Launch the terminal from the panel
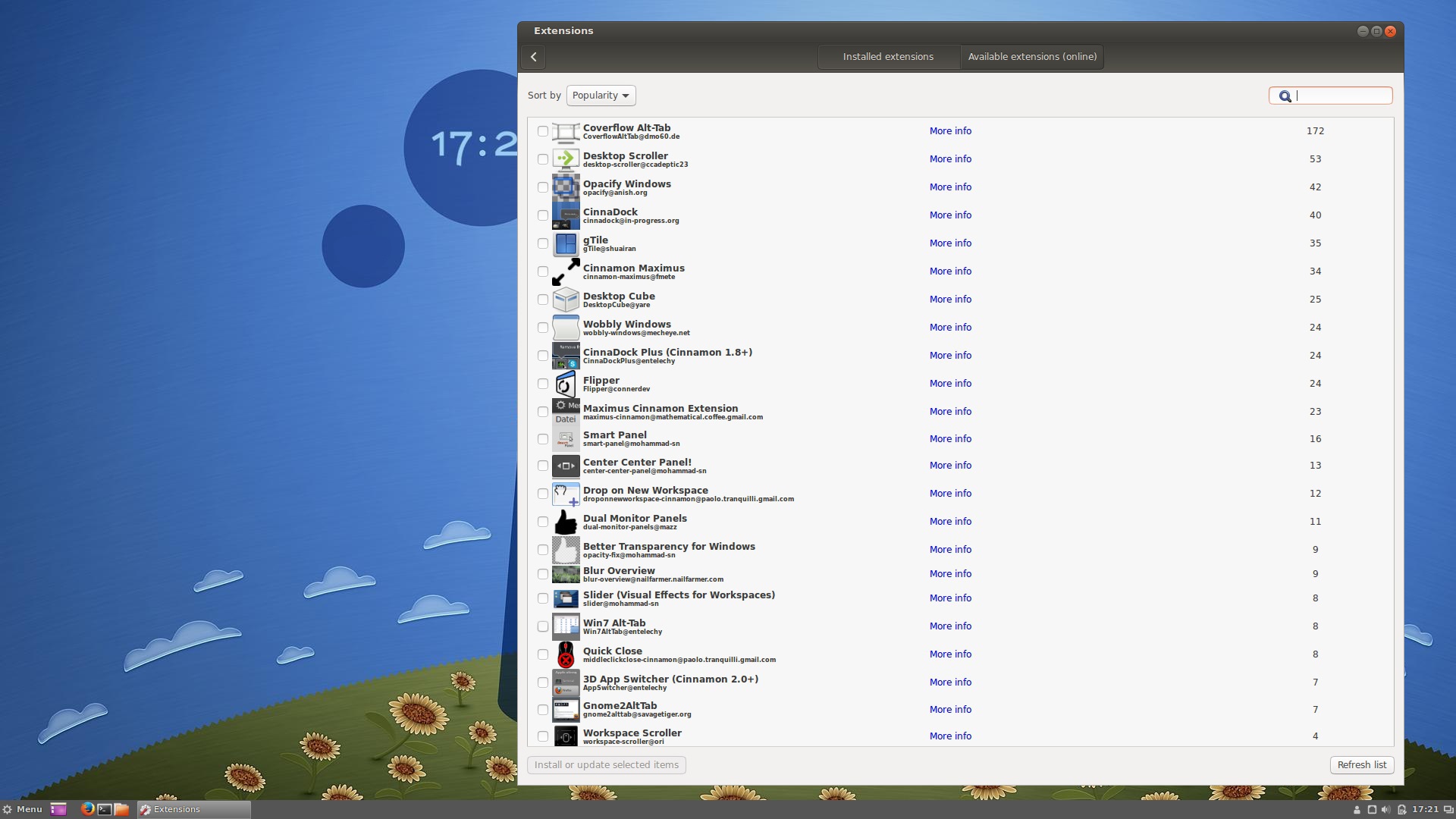 [105, 809]
